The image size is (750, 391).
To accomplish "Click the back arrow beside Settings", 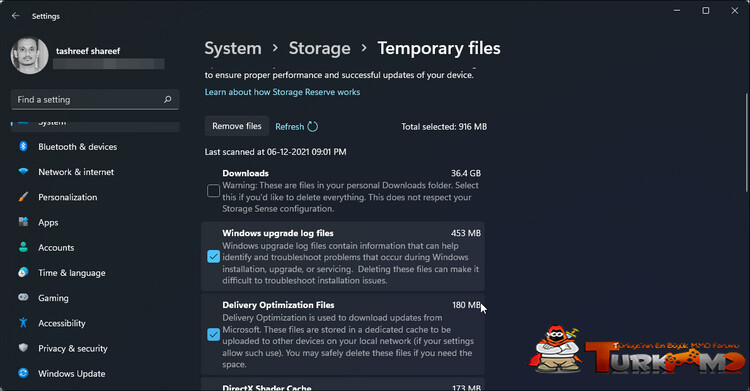I will [x=15, y=16].
